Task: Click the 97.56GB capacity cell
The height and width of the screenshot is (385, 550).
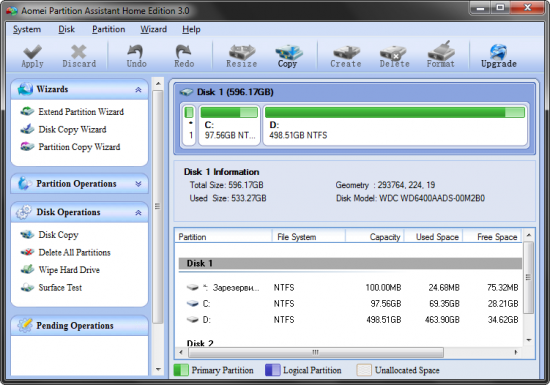Action: 386,304
